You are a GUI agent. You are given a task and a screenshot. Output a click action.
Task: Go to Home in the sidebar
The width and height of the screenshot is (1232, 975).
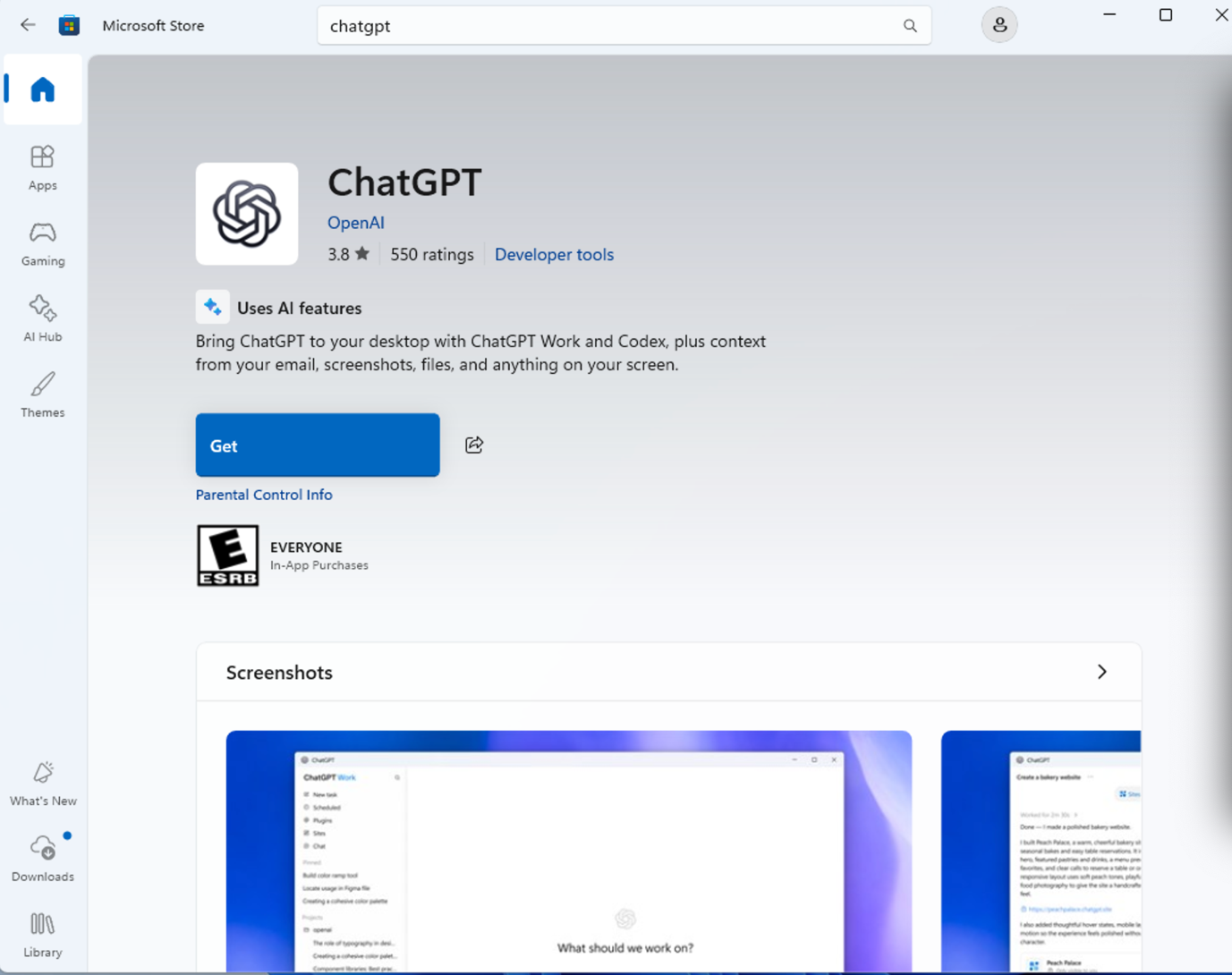tap(42, 89)
